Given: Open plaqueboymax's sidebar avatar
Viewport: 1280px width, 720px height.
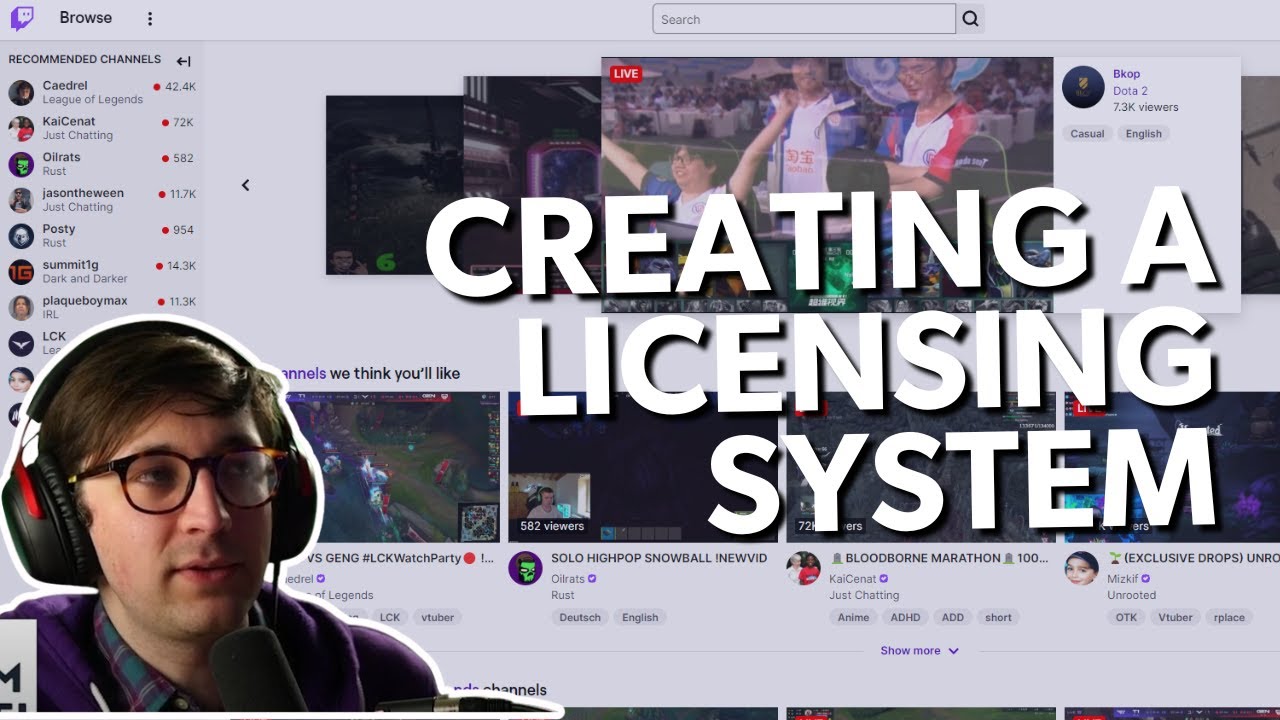Looking at the screenshot, I should 21,308.
